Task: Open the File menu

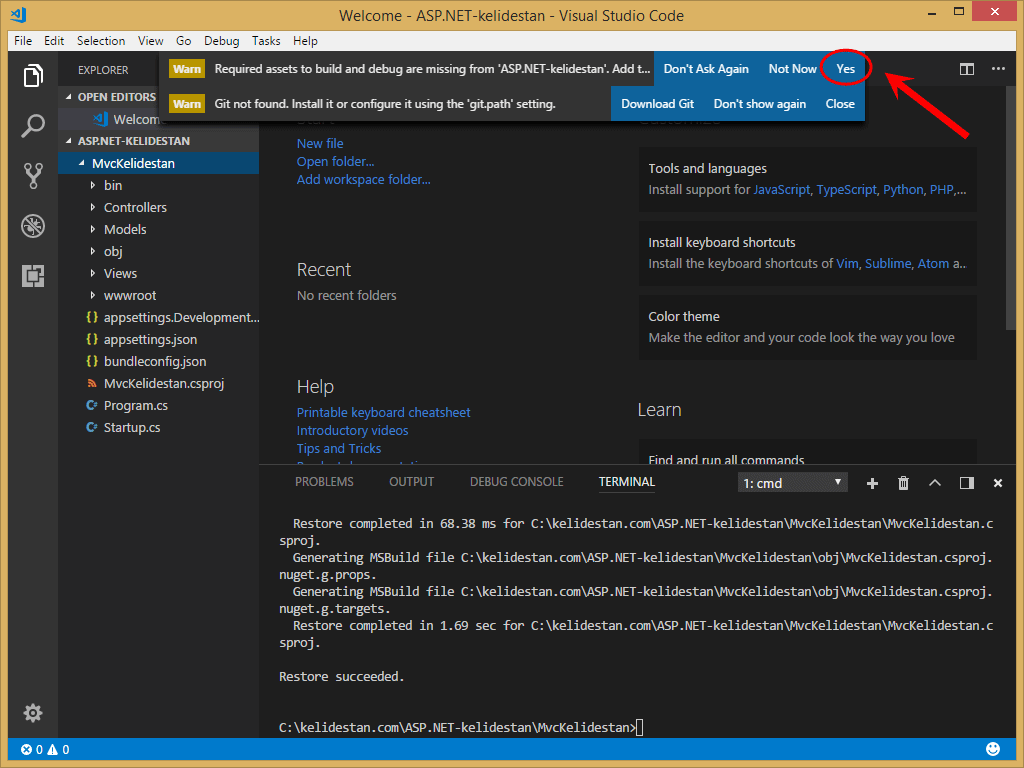Action: pyautogui.click(x=23, y=40)
